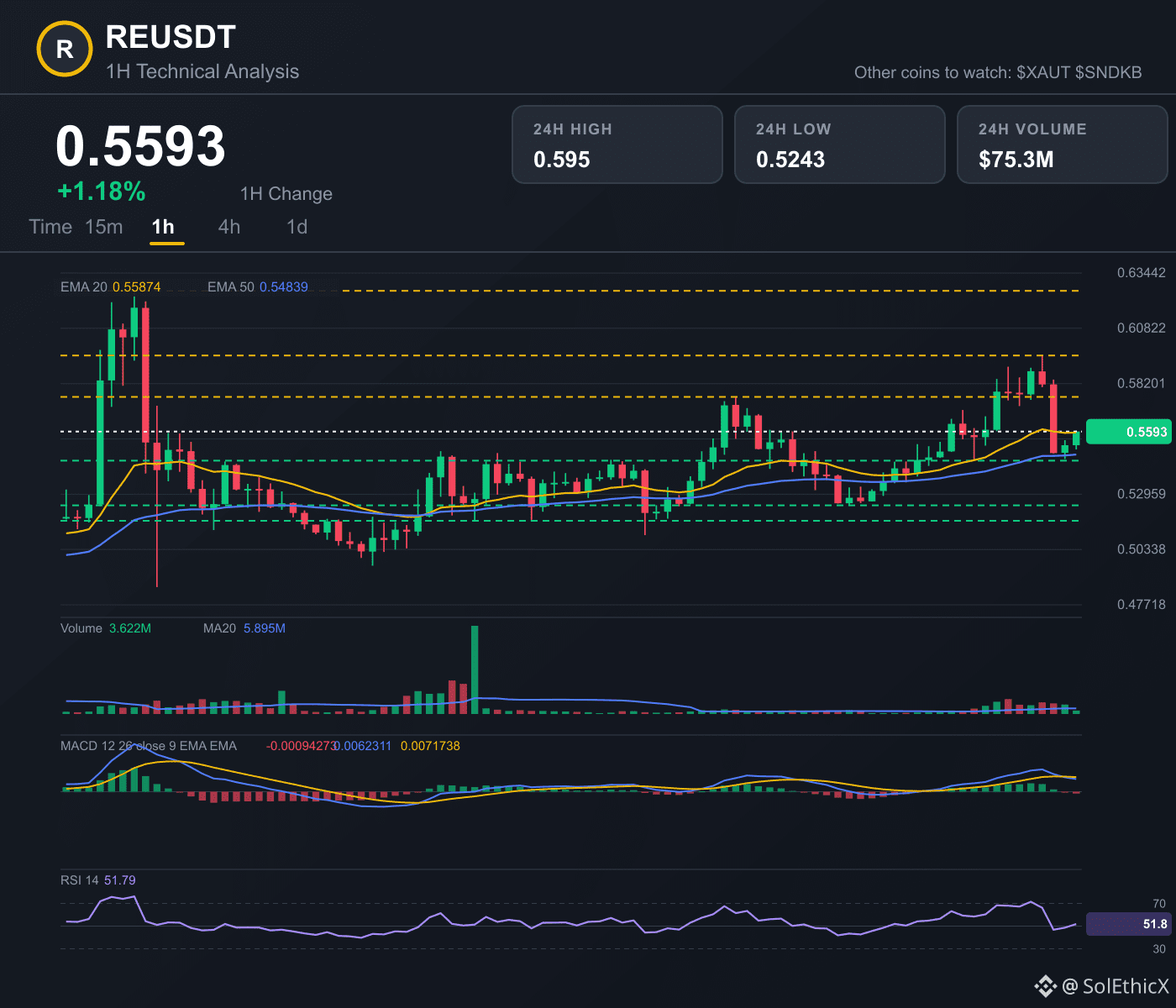This screenshot has width=1176, height=1008.
Task: Click the 0.52959 price axis label
Action: 1141,494
